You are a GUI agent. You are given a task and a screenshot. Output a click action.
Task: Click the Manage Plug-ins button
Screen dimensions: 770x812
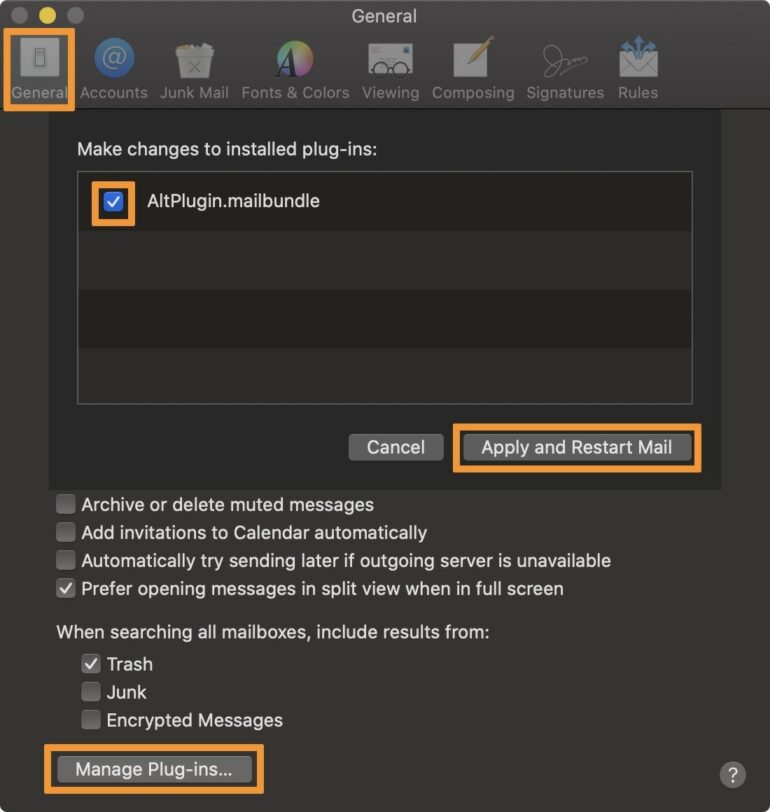[x=154, y=769]
